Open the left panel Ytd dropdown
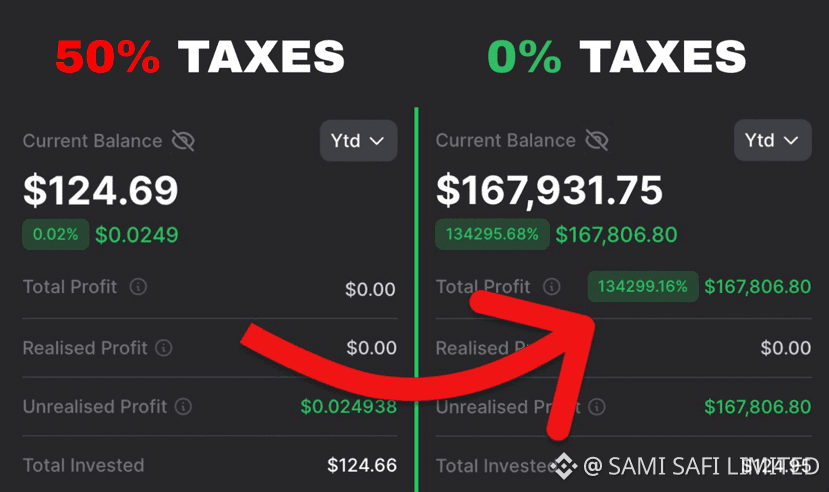The height and width of the screenshot is (492, 829). coord(358,141)
